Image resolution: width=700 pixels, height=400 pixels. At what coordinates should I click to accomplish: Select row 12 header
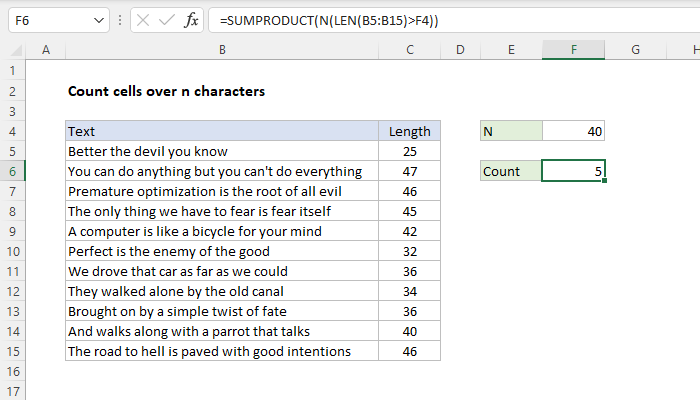pos(12,292)
